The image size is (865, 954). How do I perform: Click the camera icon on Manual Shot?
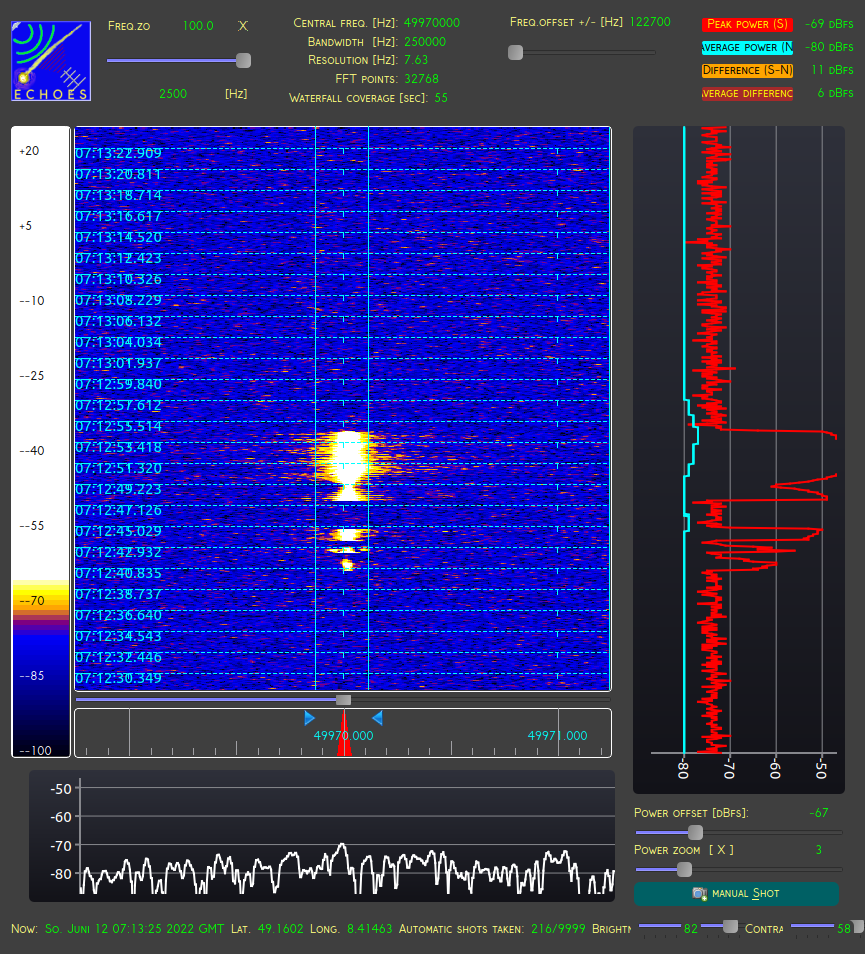700,894
